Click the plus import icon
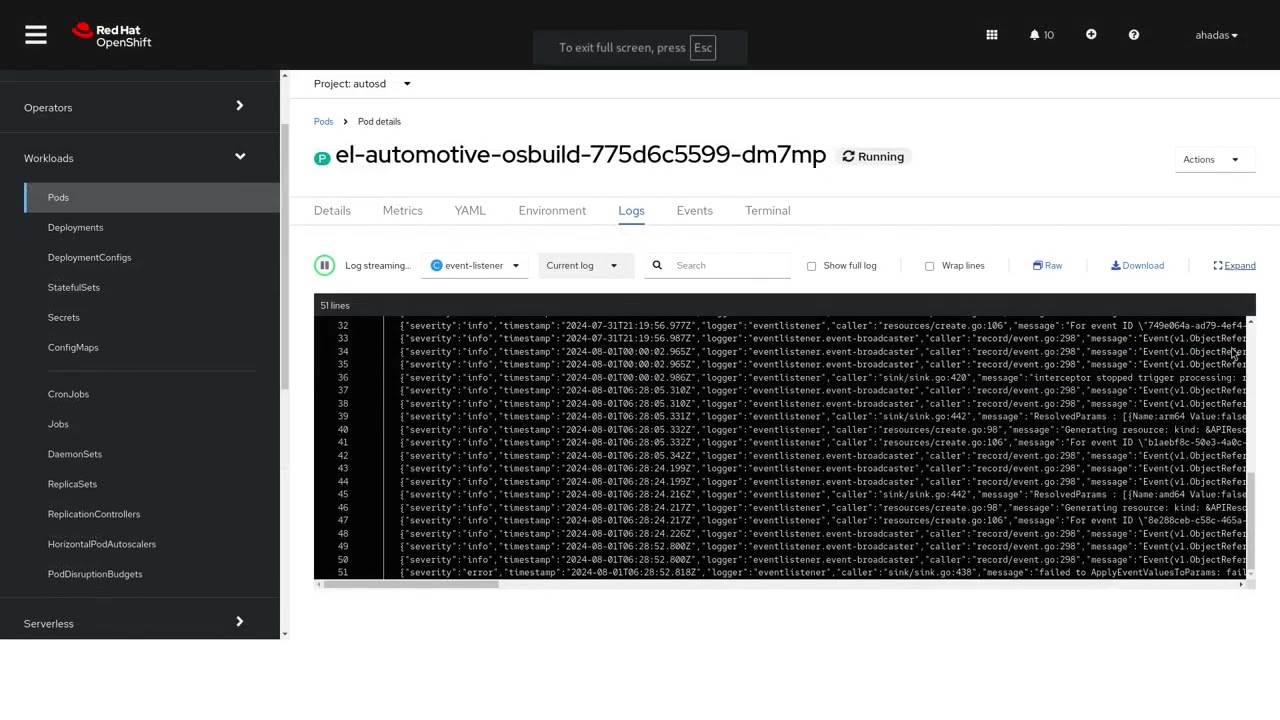 click(1091, 35)
